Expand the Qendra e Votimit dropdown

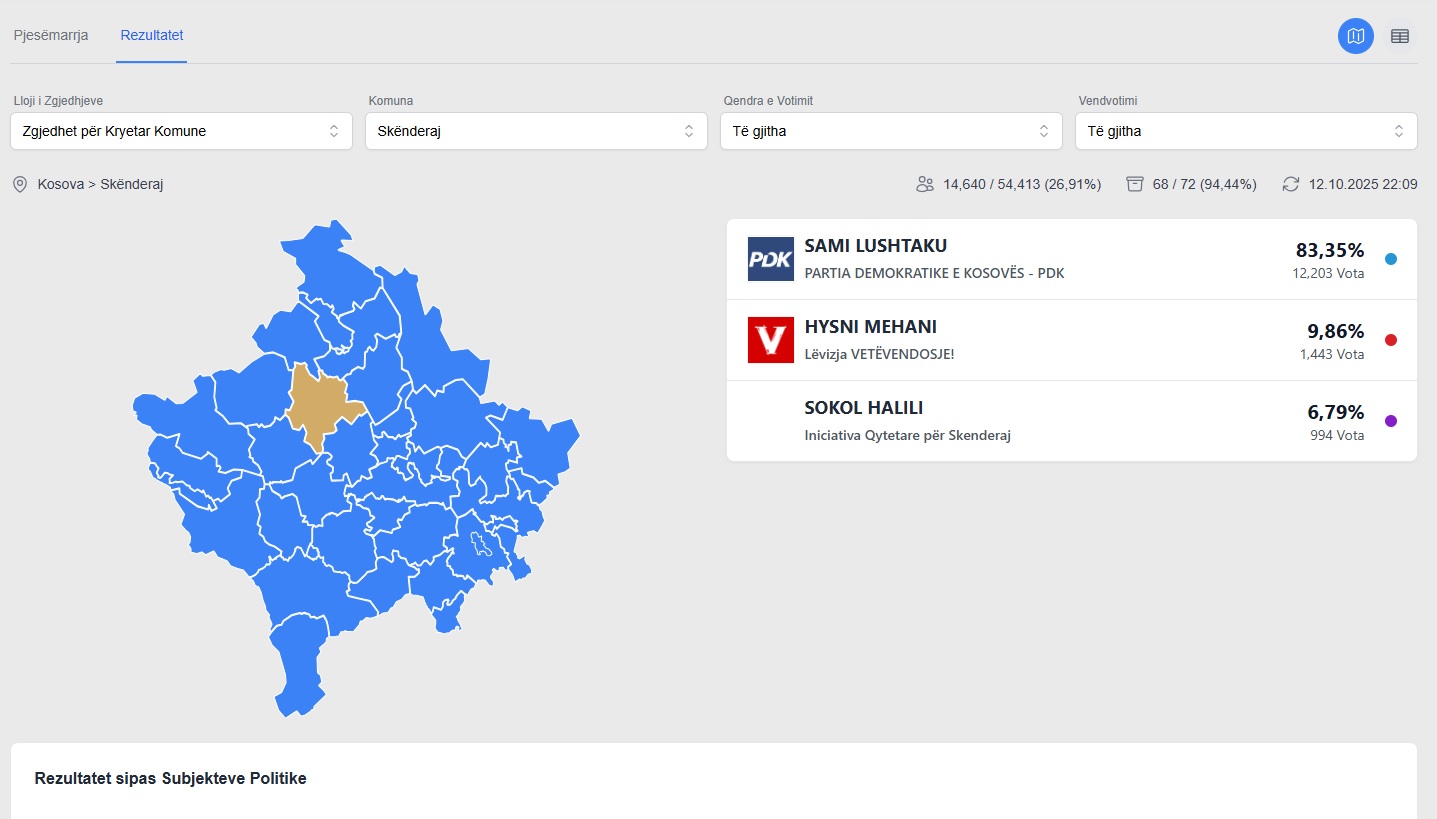pos(891,131)
